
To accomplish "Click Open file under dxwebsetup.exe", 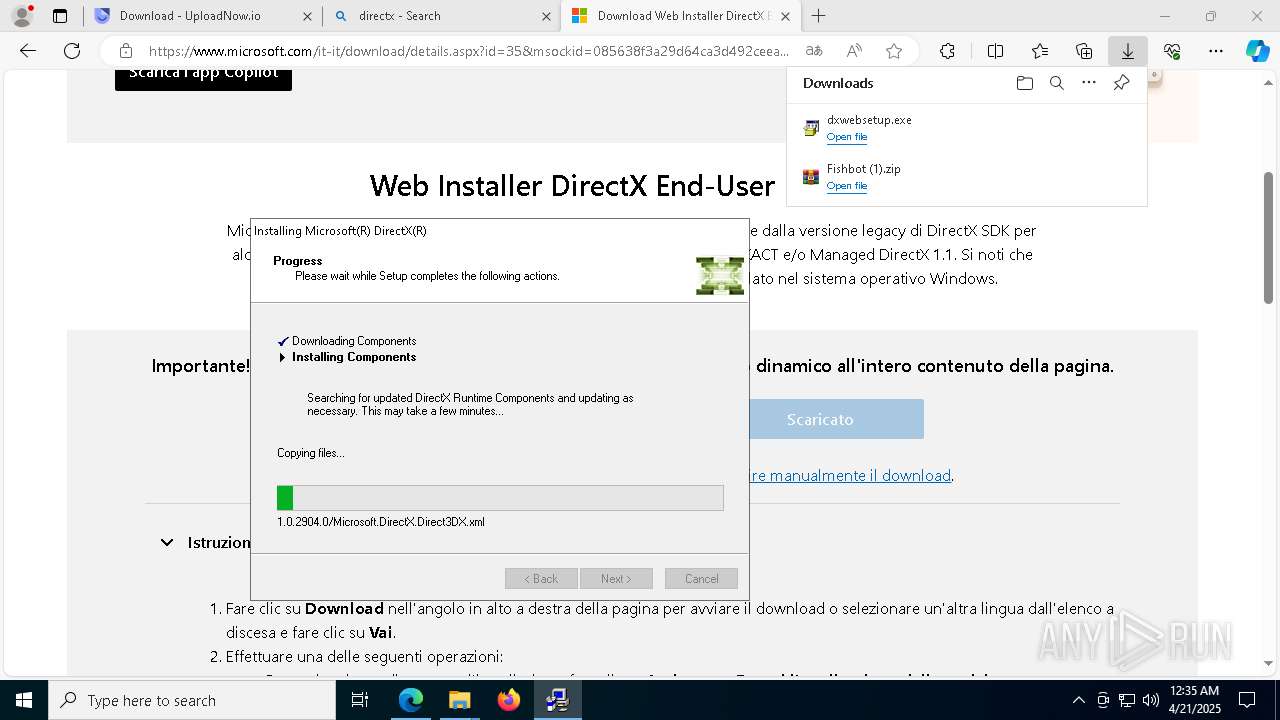I will [x=847, y=137].
